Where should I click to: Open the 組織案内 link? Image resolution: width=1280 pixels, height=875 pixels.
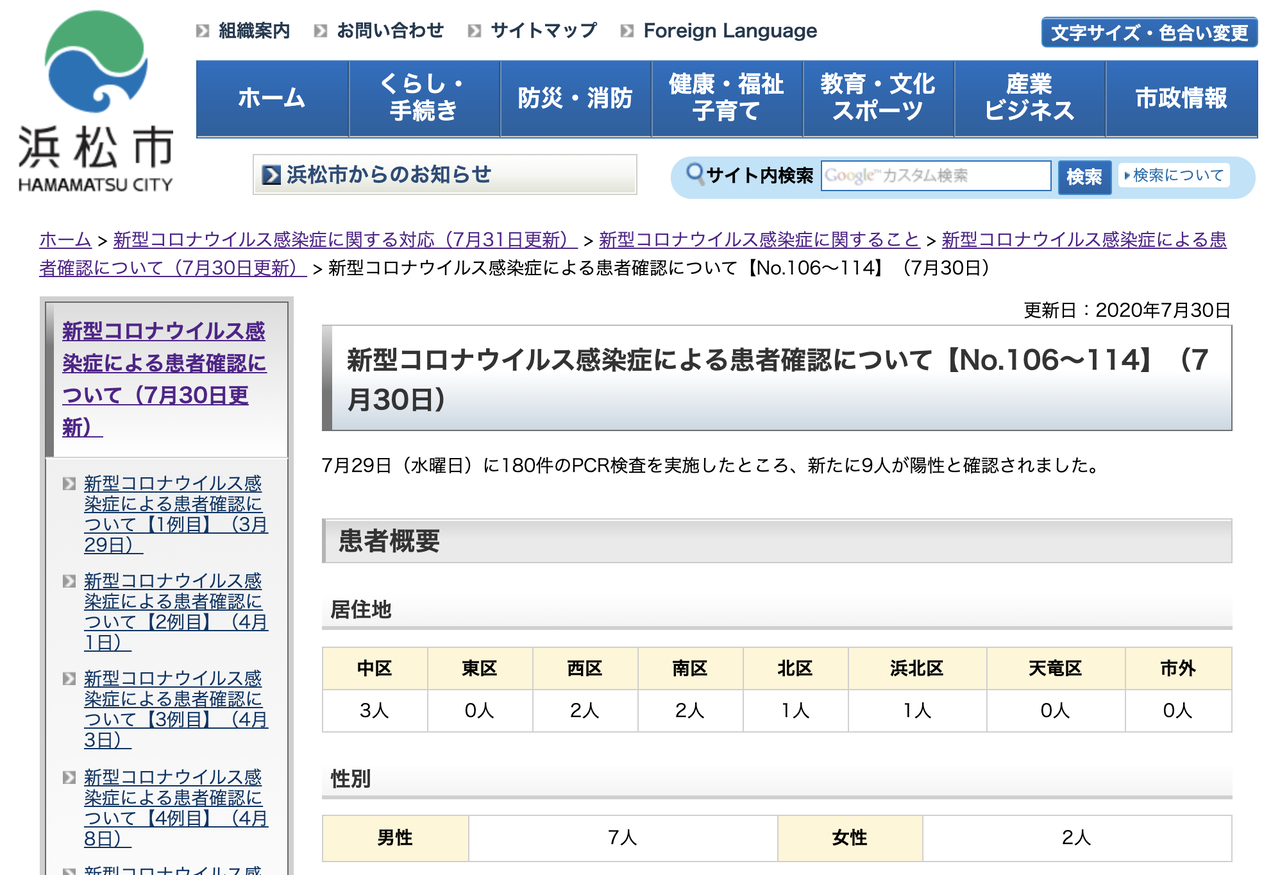(254, 31)
